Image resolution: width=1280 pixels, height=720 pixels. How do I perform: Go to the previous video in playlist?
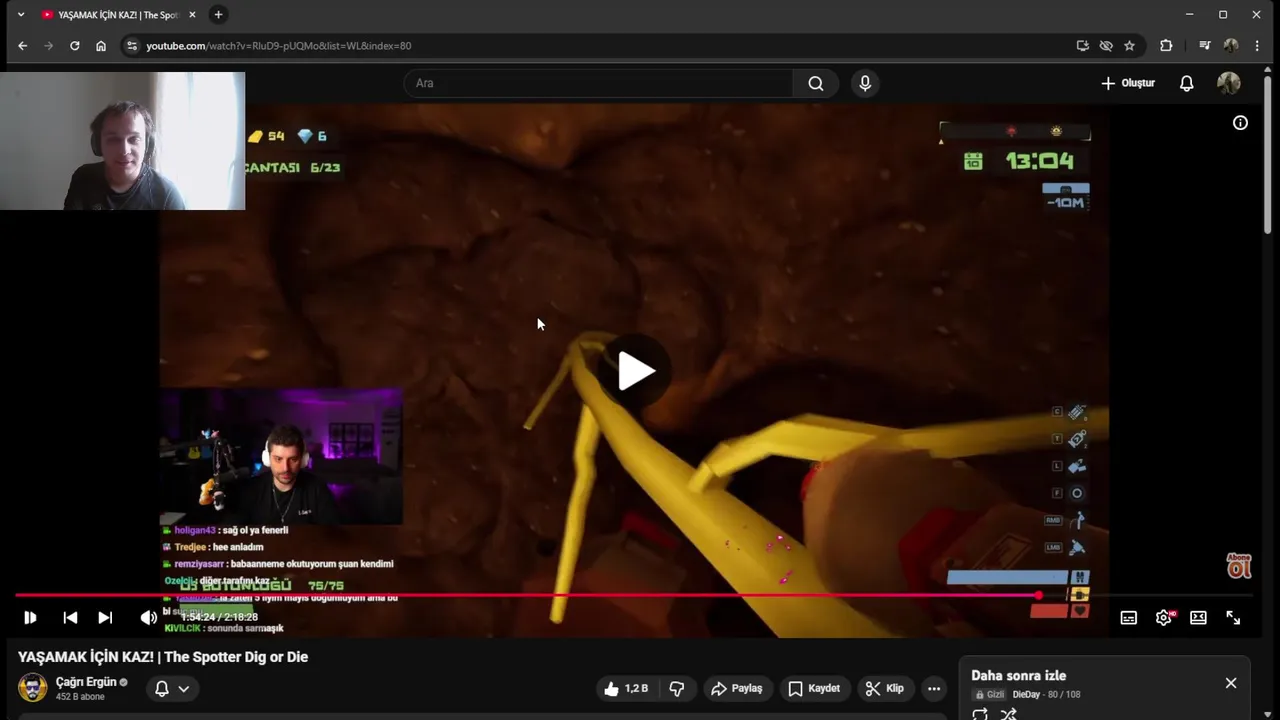pyautogui.click(x=70, y=618)
